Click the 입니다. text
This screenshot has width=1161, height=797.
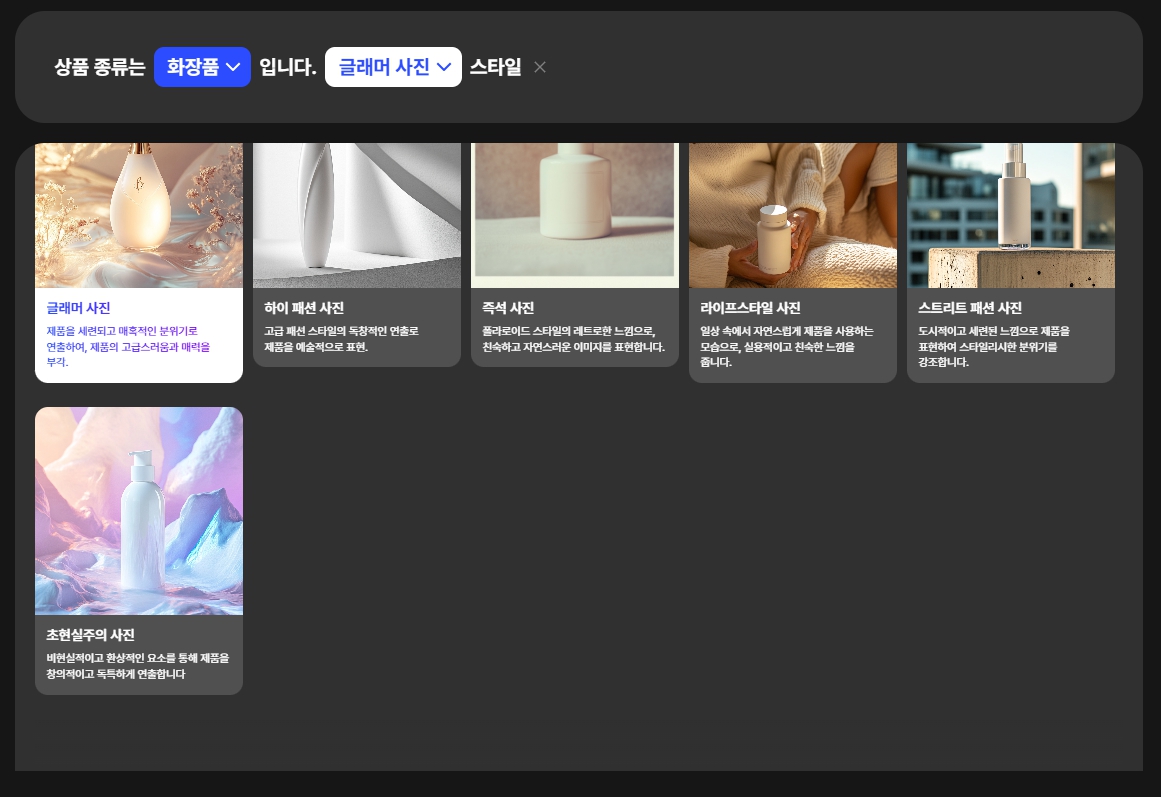click(288, 67)
